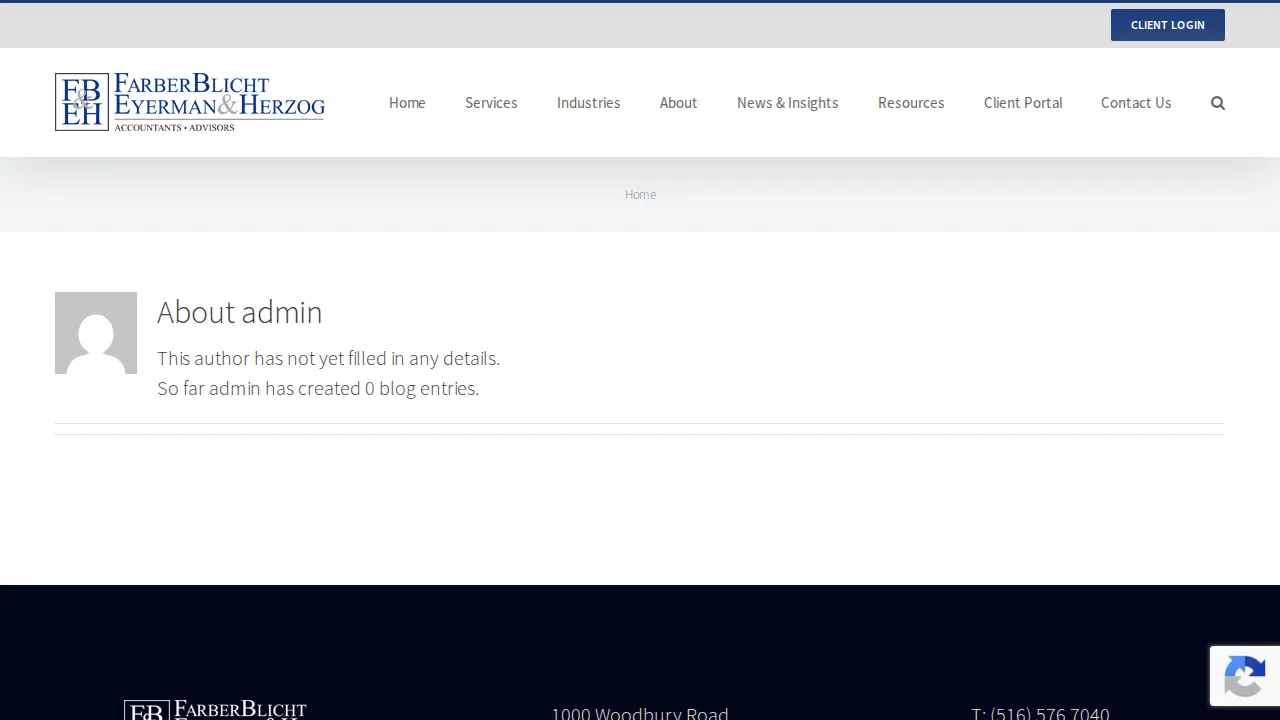
Task: Open the Services menu
Action: [491, 103]
